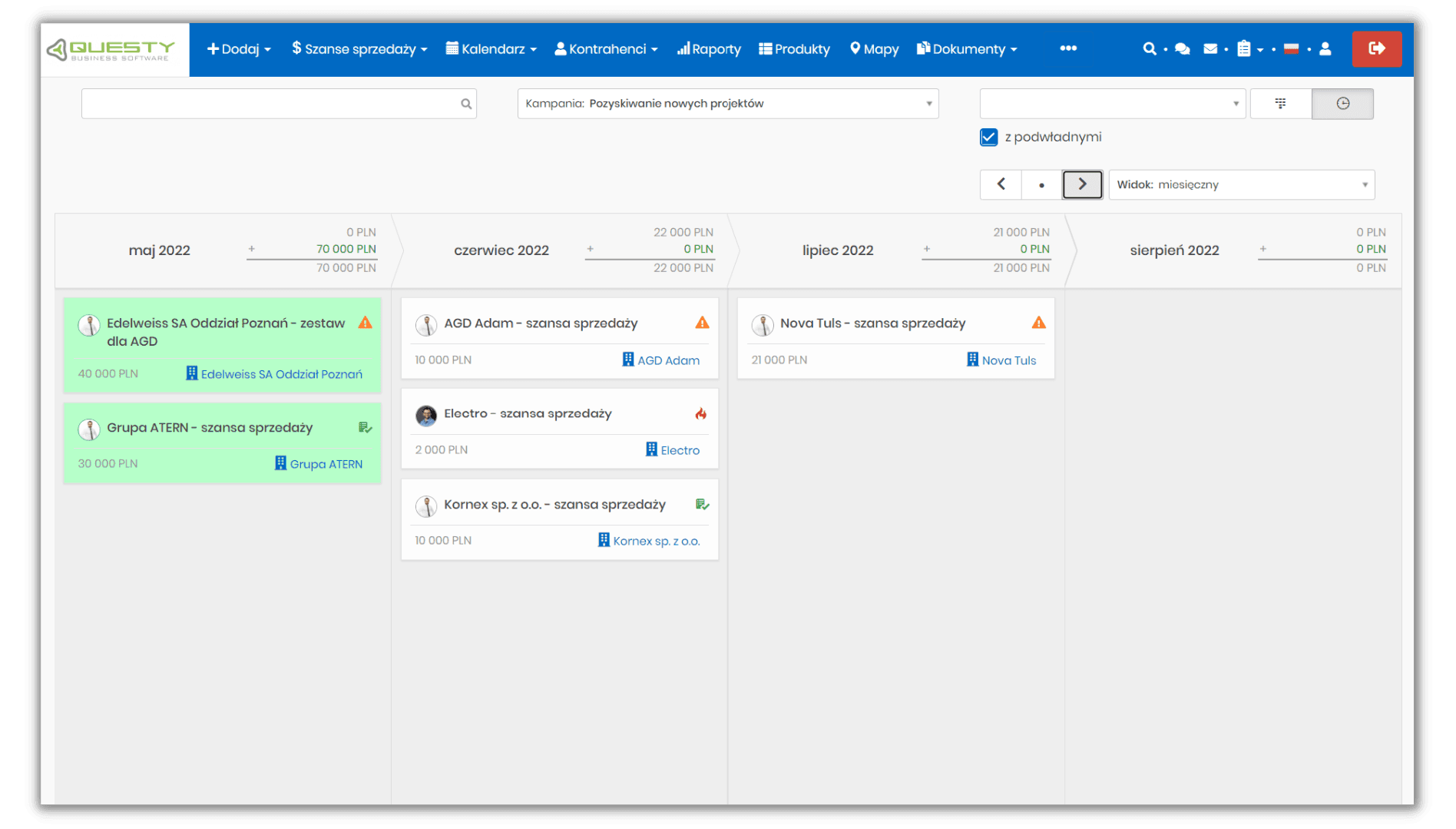This screenshot has height=829, width=1456.
Task: Go to previous period with left arrow
Action: coord(1001,184)
